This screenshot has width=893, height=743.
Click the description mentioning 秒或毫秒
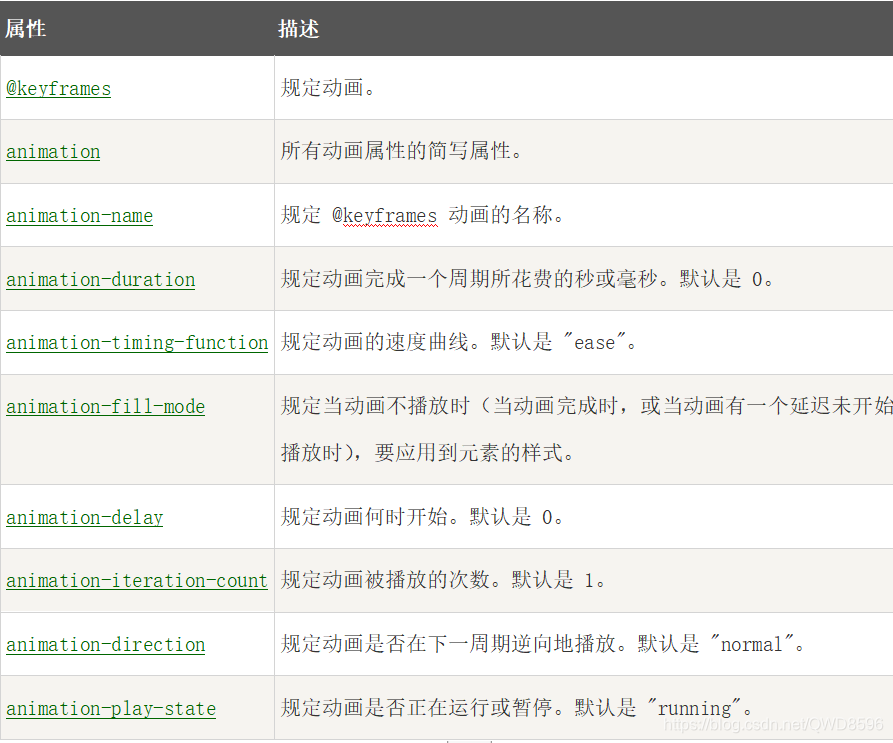(x=527, y=279)
